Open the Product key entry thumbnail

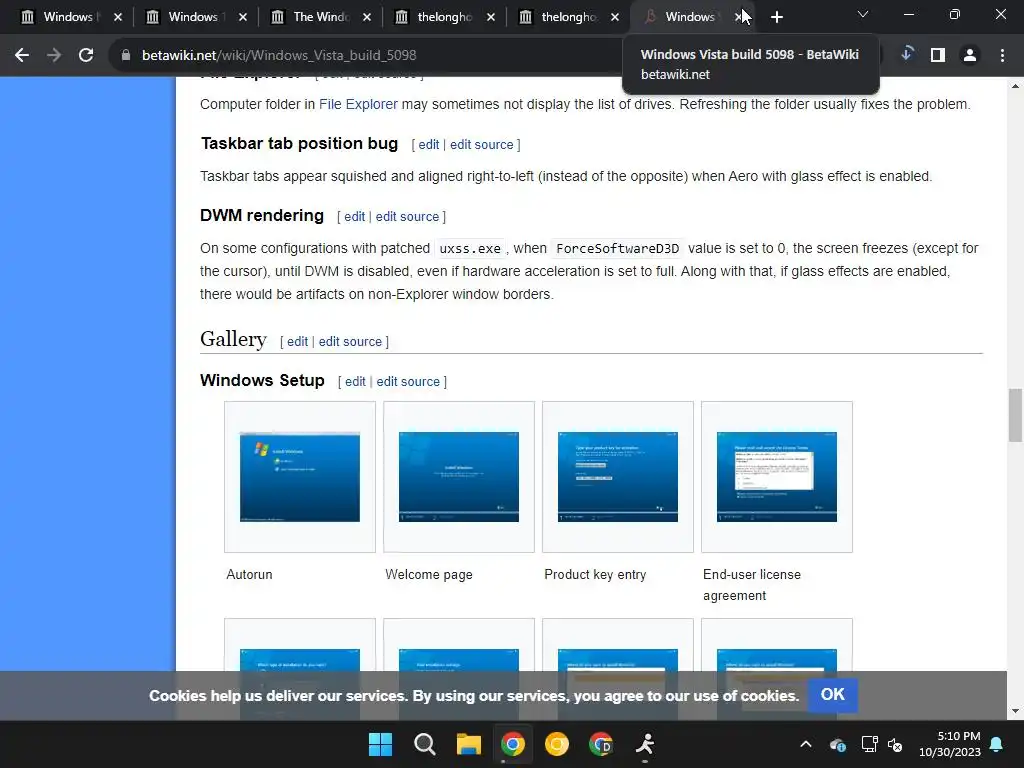click(x=618, y=477)
